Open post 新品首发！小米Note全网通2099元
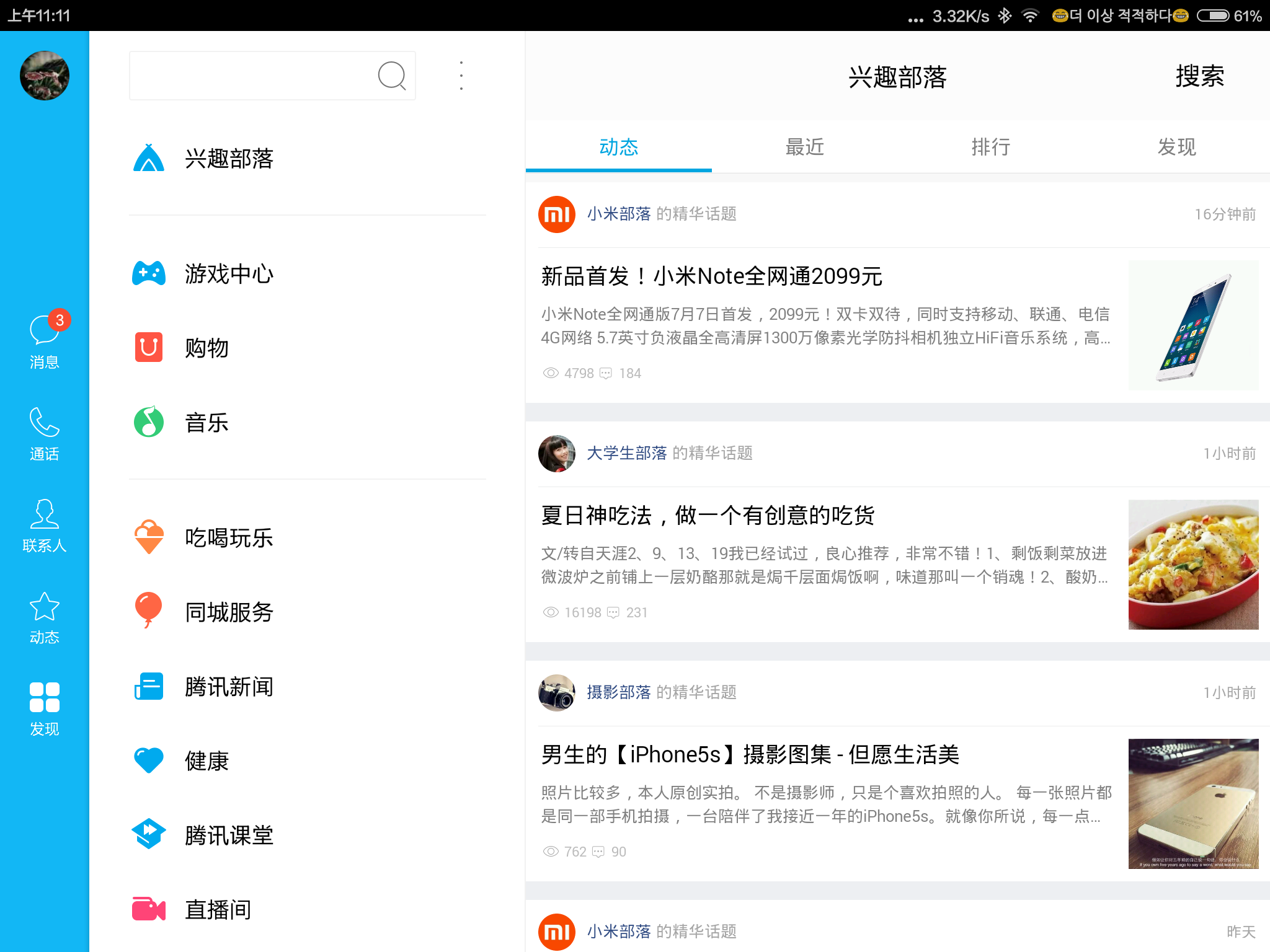Viewport: 1270px width, 952px height. pos(712,276)
